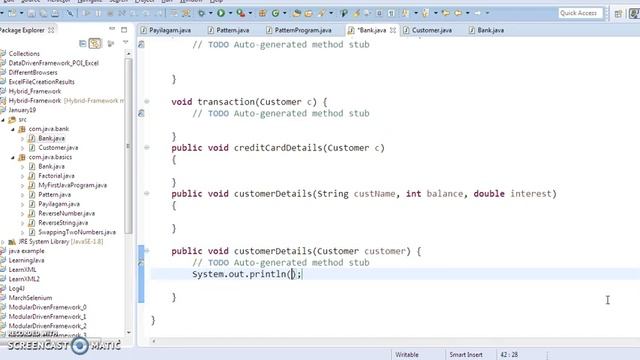Click the Debug bug icon

[201, 13]
